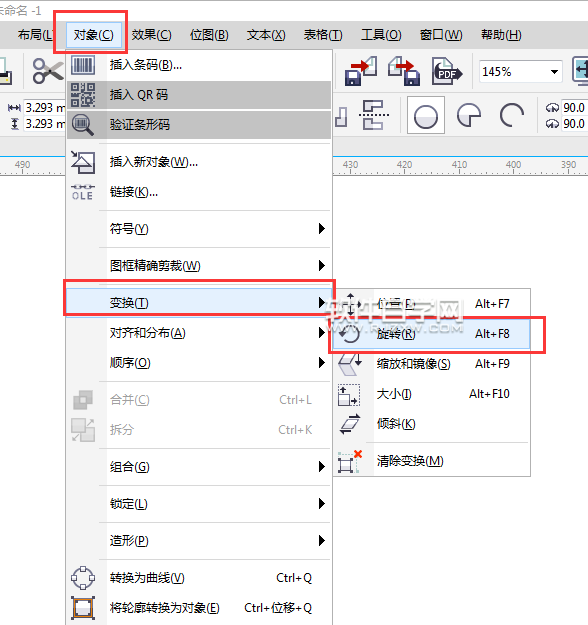Click the Insert New Object icon
This screenshot has height=625, width=588.
83,162
